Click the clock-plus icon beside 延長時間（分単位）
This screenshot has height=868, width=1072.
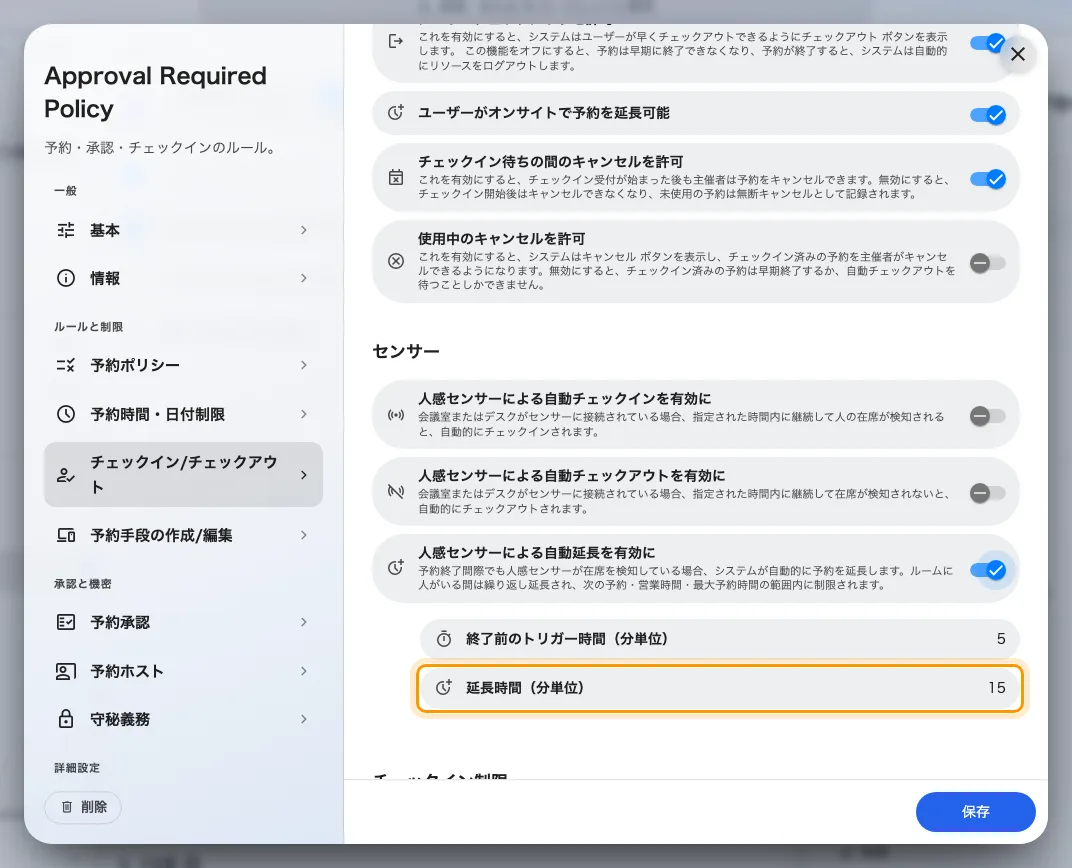click(444, 688)
